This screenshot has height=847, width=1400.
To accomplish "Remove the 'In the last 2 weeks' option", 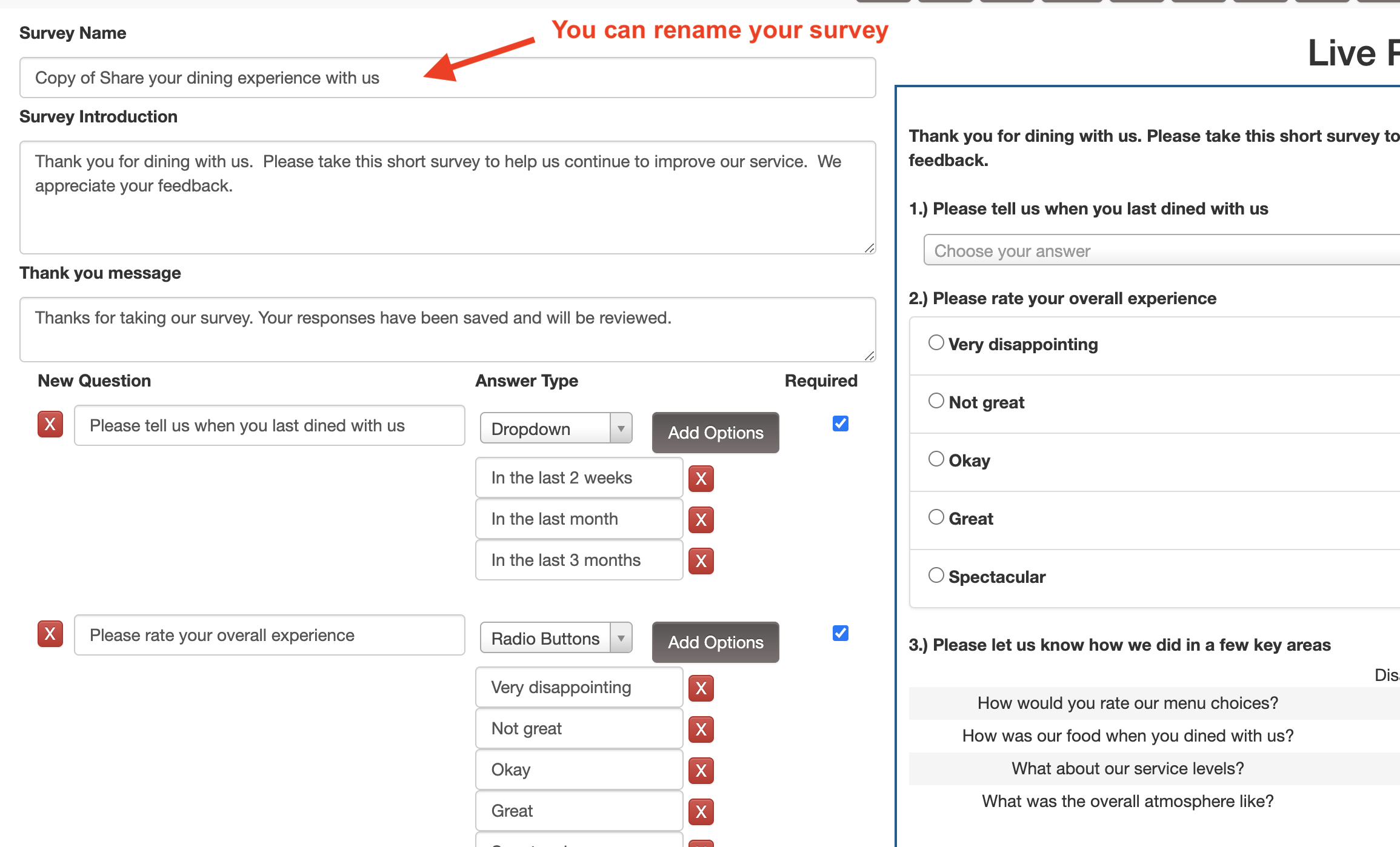I will [701, 479].
